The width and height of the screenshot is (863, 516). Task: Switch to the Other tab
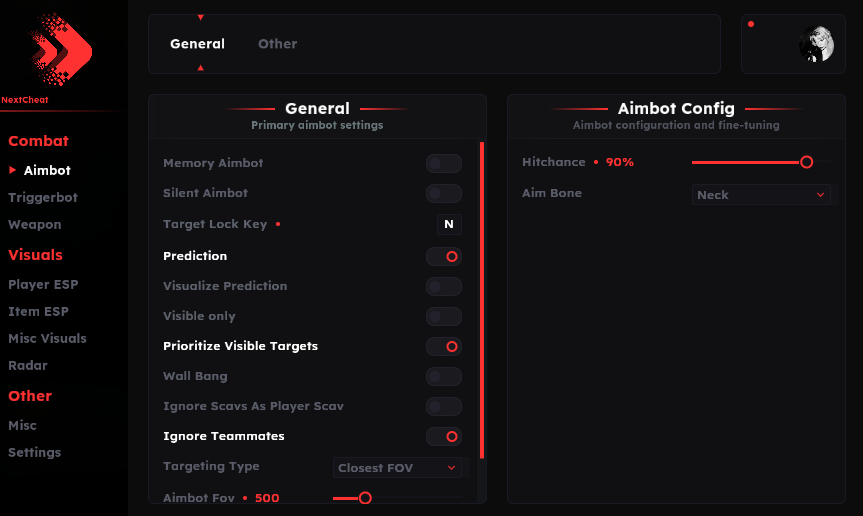(x=277, y=44)
